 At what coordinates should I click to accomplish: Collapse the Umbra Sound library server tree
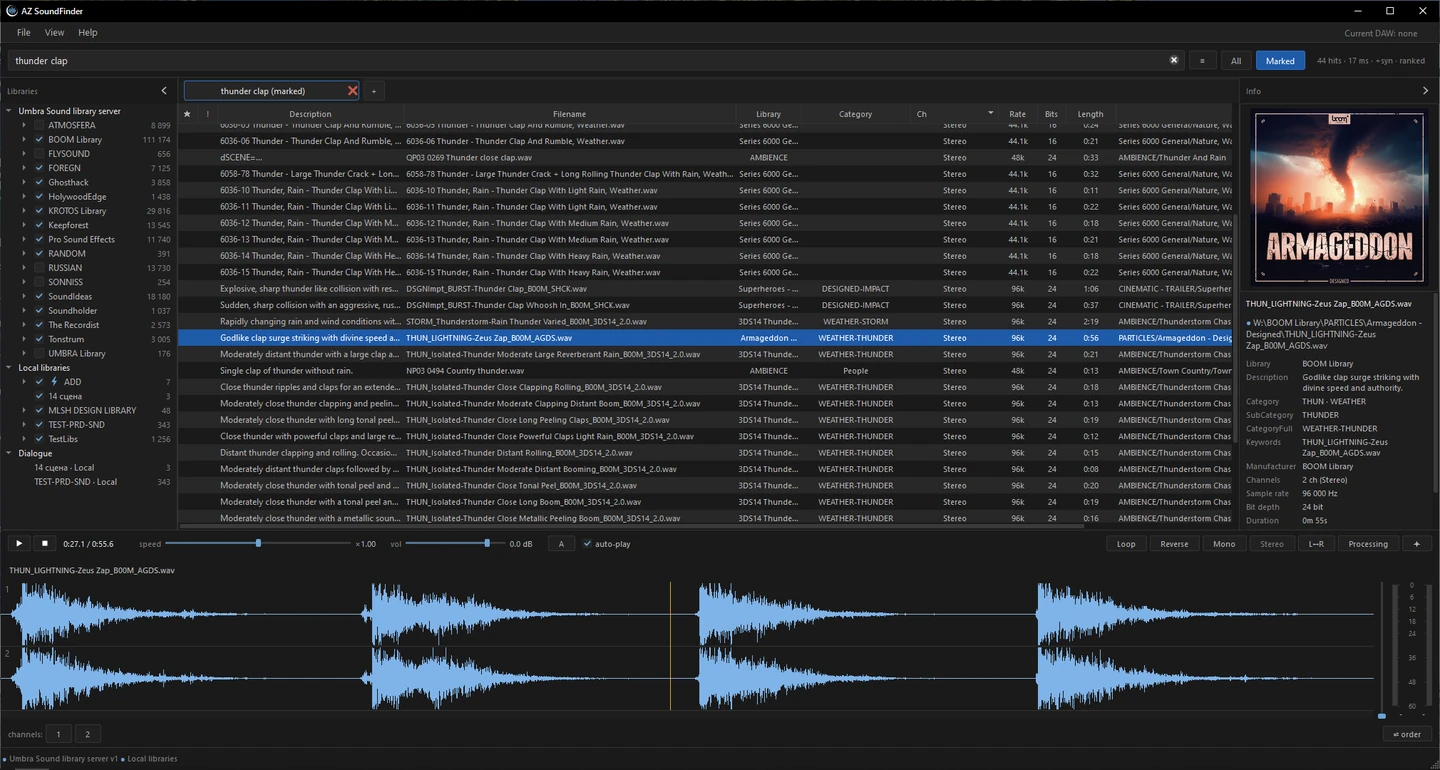pyautogui.click(x=9, y=111)
